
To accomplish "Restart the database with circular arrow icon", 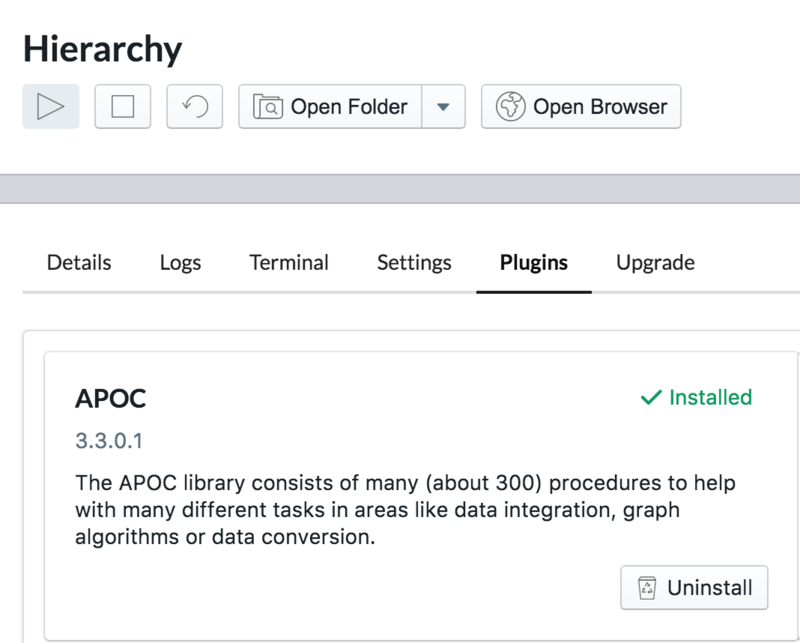I will coord(194,107).
